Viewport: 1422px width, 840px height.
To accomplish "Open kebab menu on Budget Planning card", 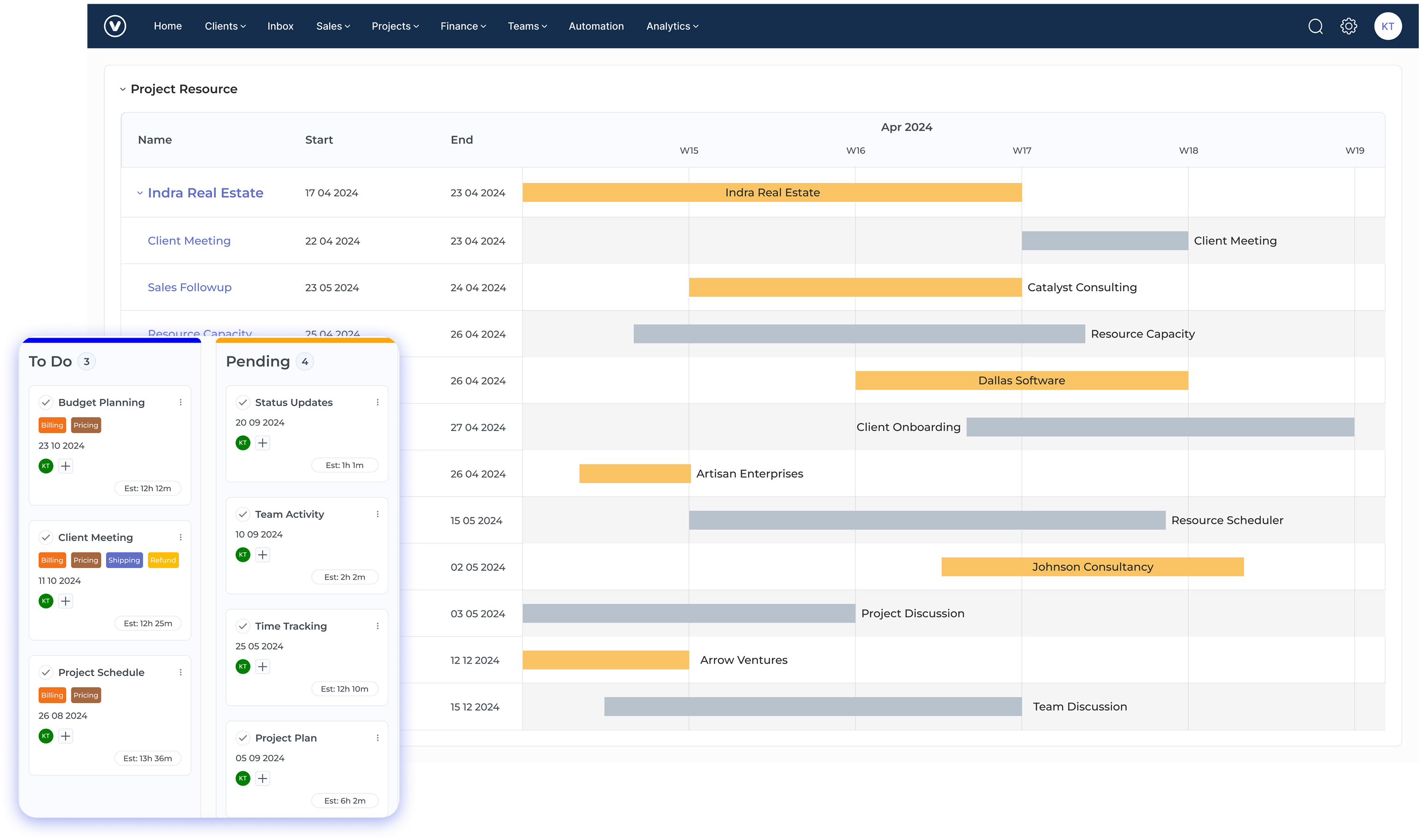I will (181, 402).
